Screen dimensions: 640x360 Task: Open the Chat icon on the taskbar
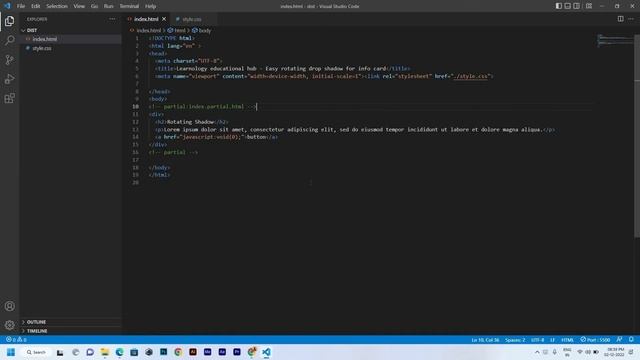pyautogui.click(x=90, y=352)
